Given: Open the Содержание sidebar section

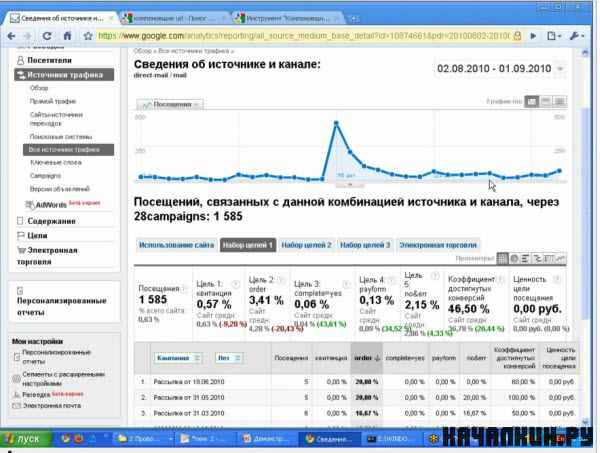Looking at the screenshot, I should 51,221.
